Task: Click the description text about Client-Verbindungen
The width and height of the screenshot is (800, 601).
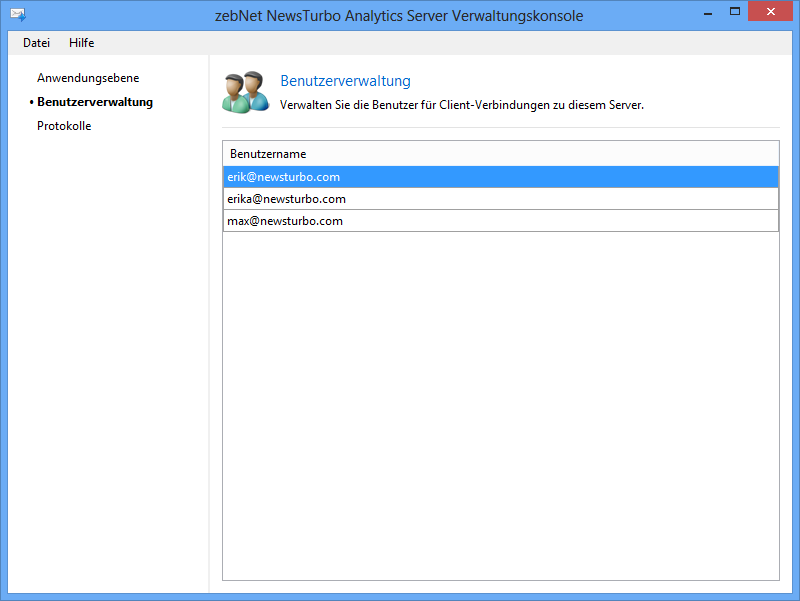Action: point(462,105)
